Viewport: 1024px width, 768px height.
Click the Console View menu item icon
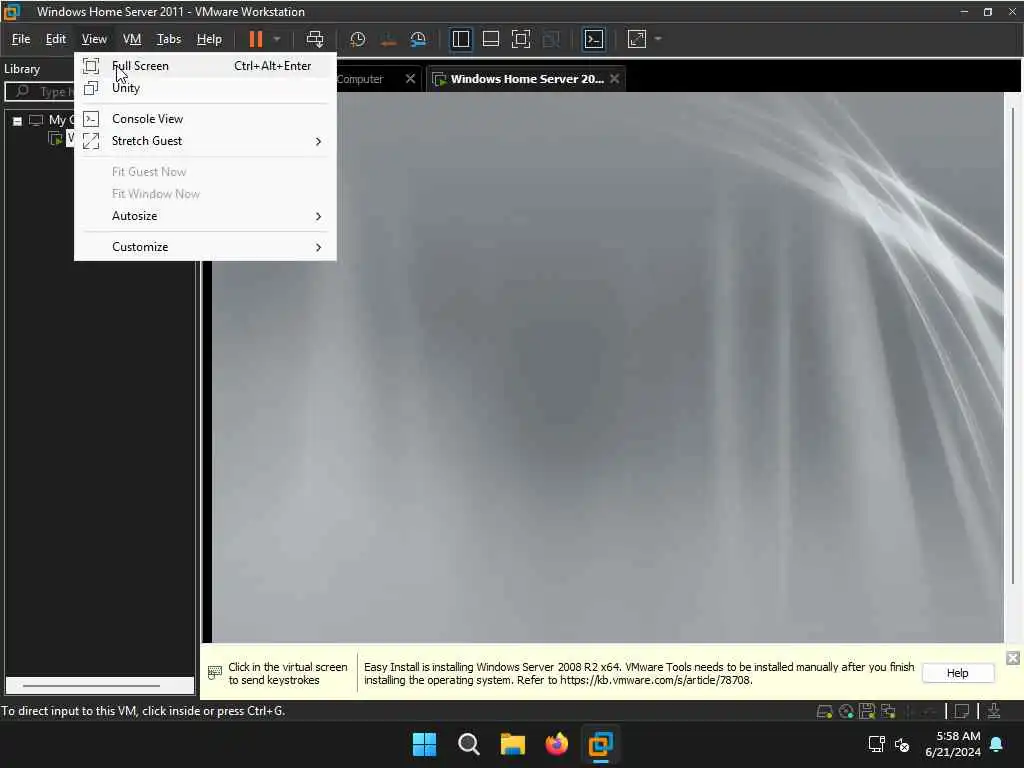click(91, 119)
